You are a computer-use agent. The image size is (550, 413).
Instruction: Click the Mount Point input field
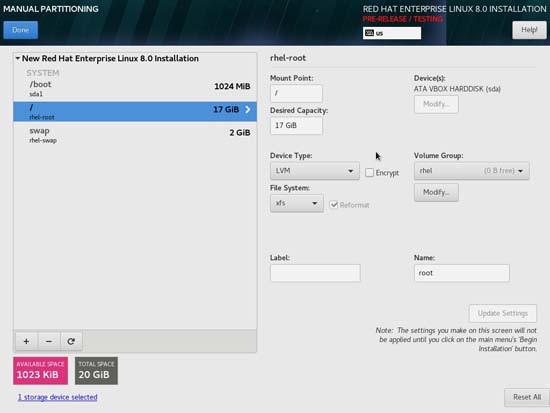tap(296, 93)
